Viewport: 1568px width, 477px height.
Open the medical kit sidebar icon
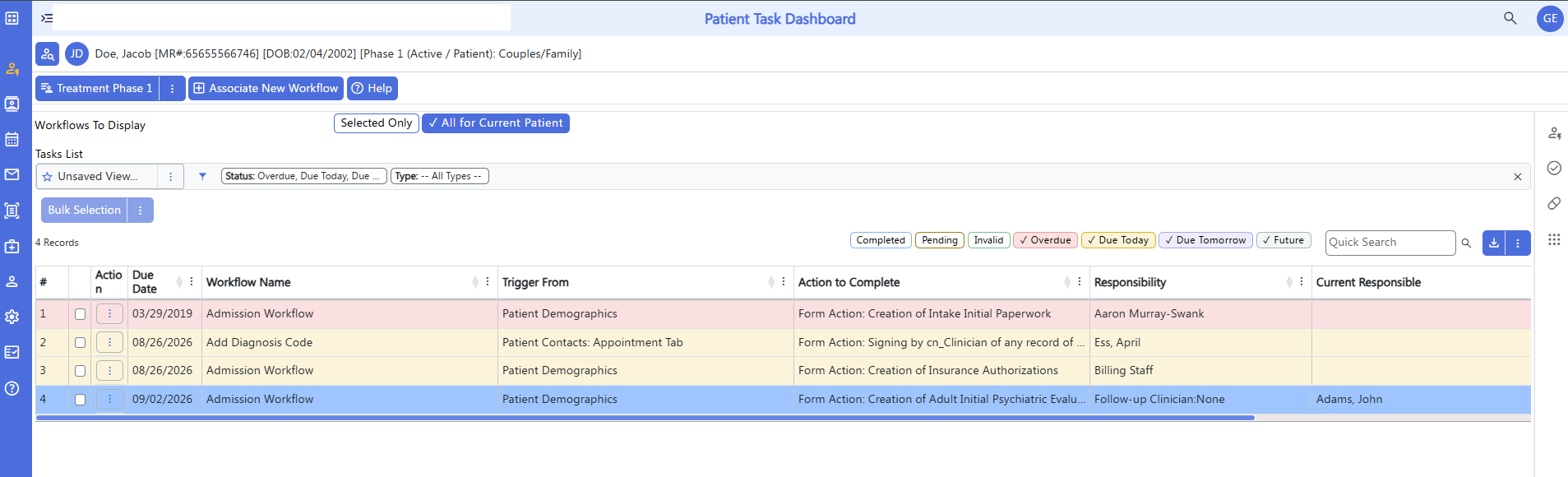(x=12, y=246)
